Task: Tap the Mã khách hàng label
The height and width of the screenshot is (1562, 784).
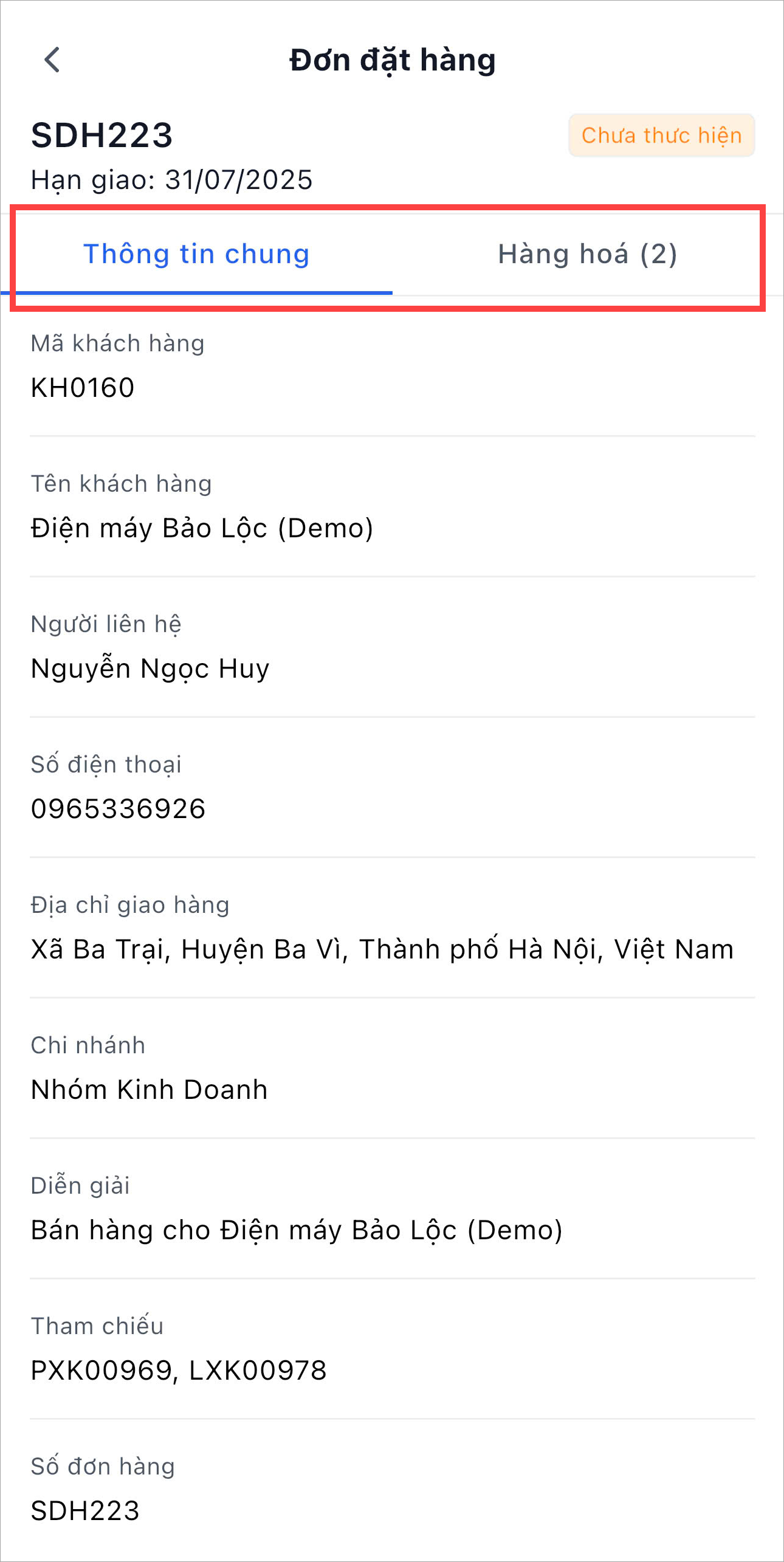Action: pyautogui.click(x=118, y=343)
